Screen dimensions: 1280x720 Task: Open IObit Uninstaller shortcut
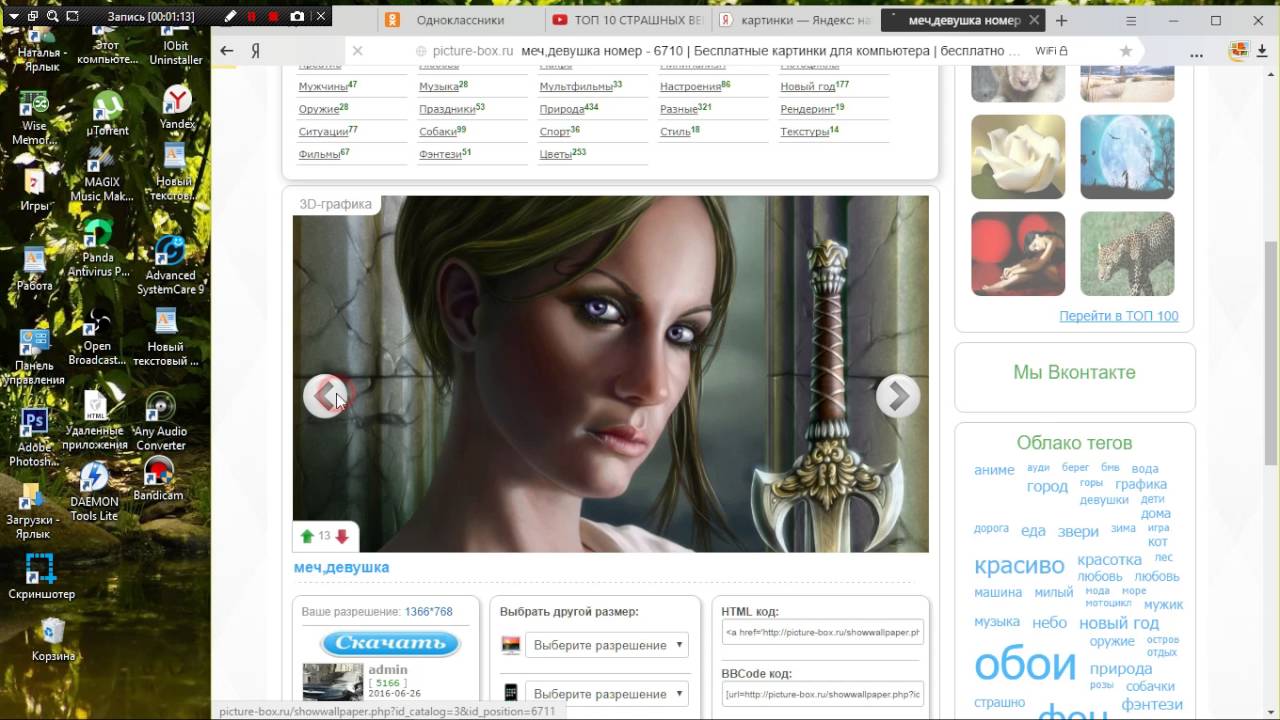coord(176,48)
